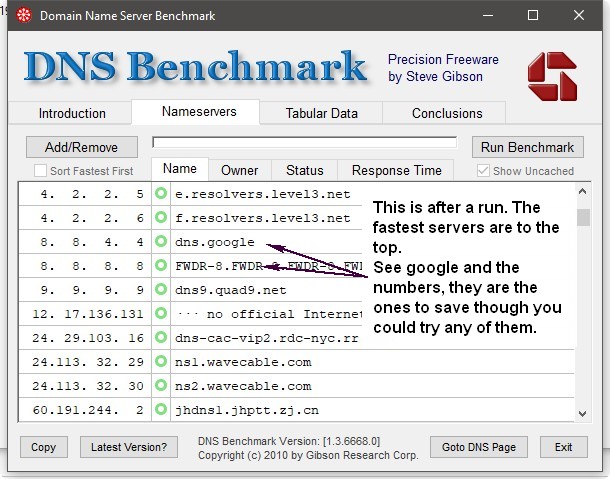Open the Tabular Data tab

(x=321, y=113)
